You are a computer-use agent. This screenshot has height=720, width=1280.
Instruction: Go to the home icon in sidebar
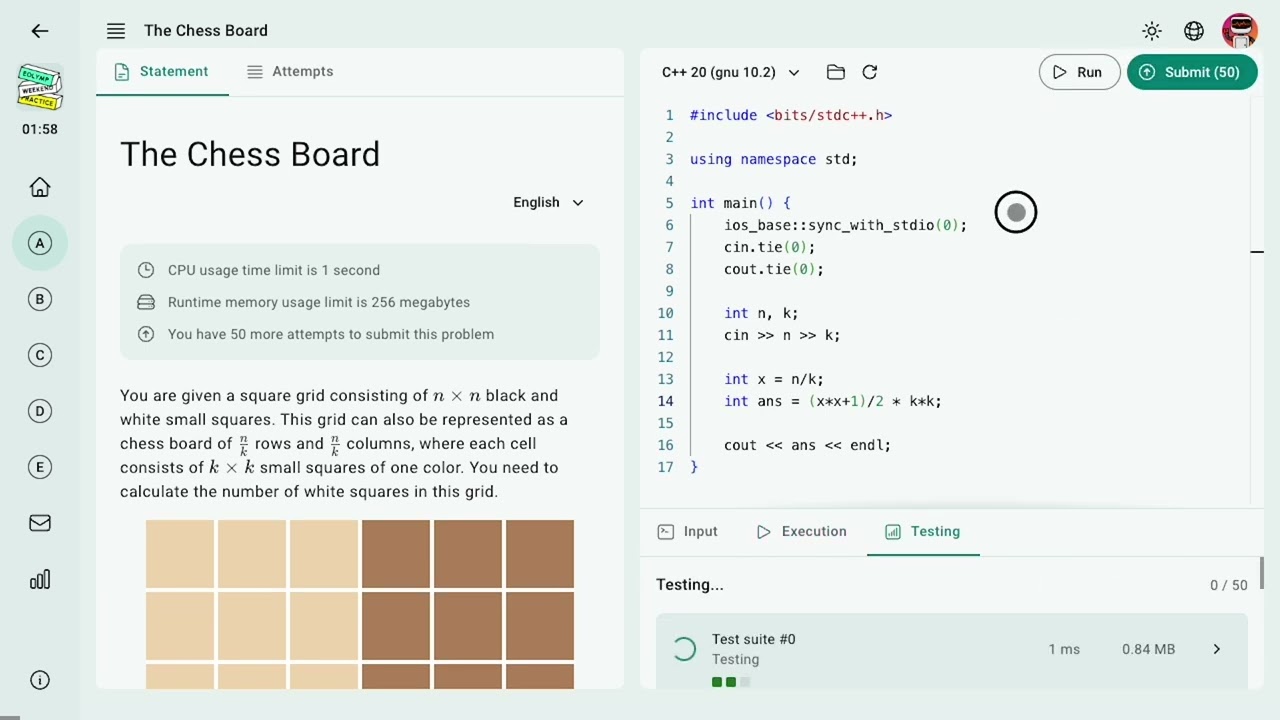pyautogui.click(x=40, y=187)
